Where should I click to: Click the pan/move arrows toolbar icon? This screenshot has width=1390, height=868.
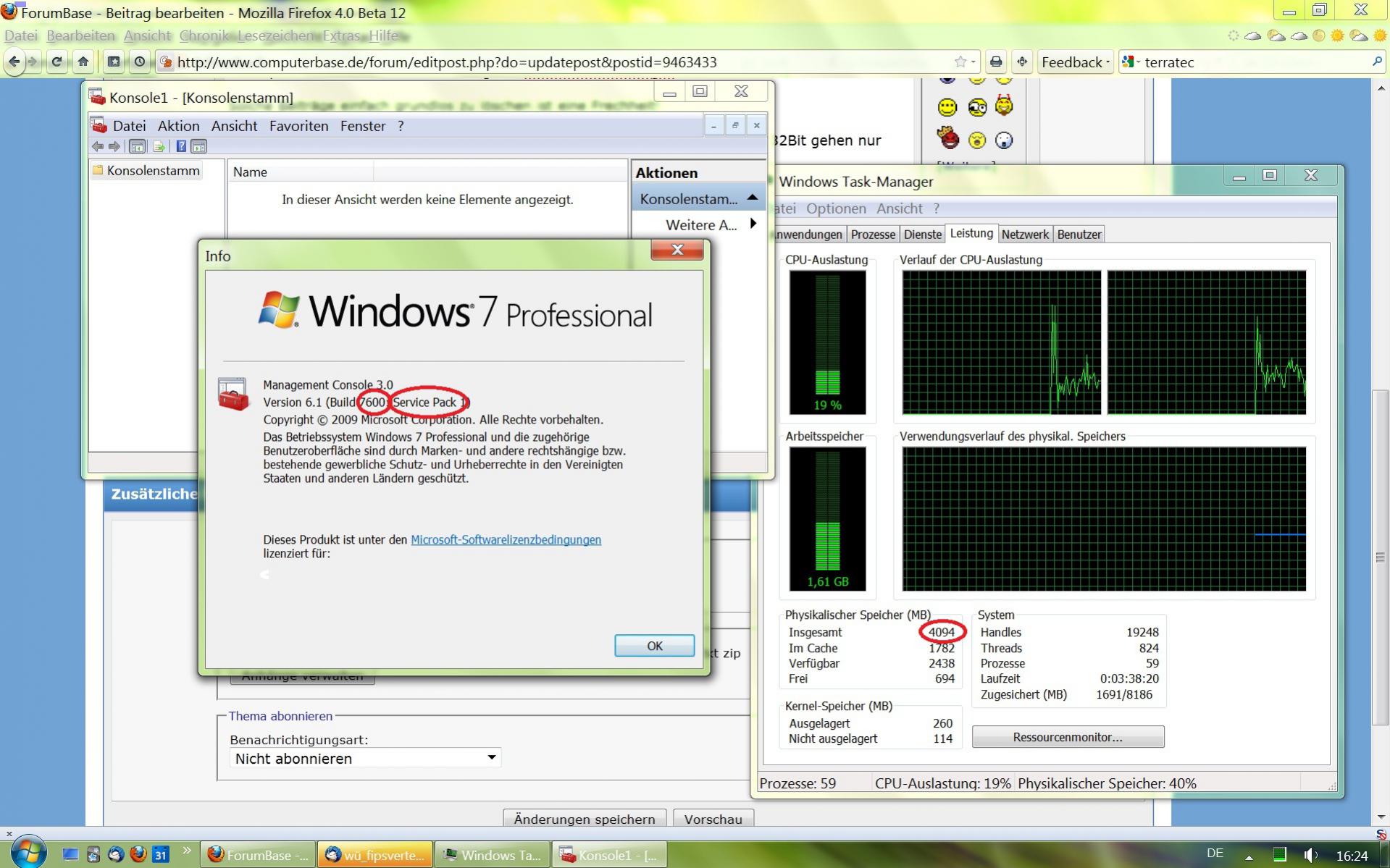click(1022, 62)
